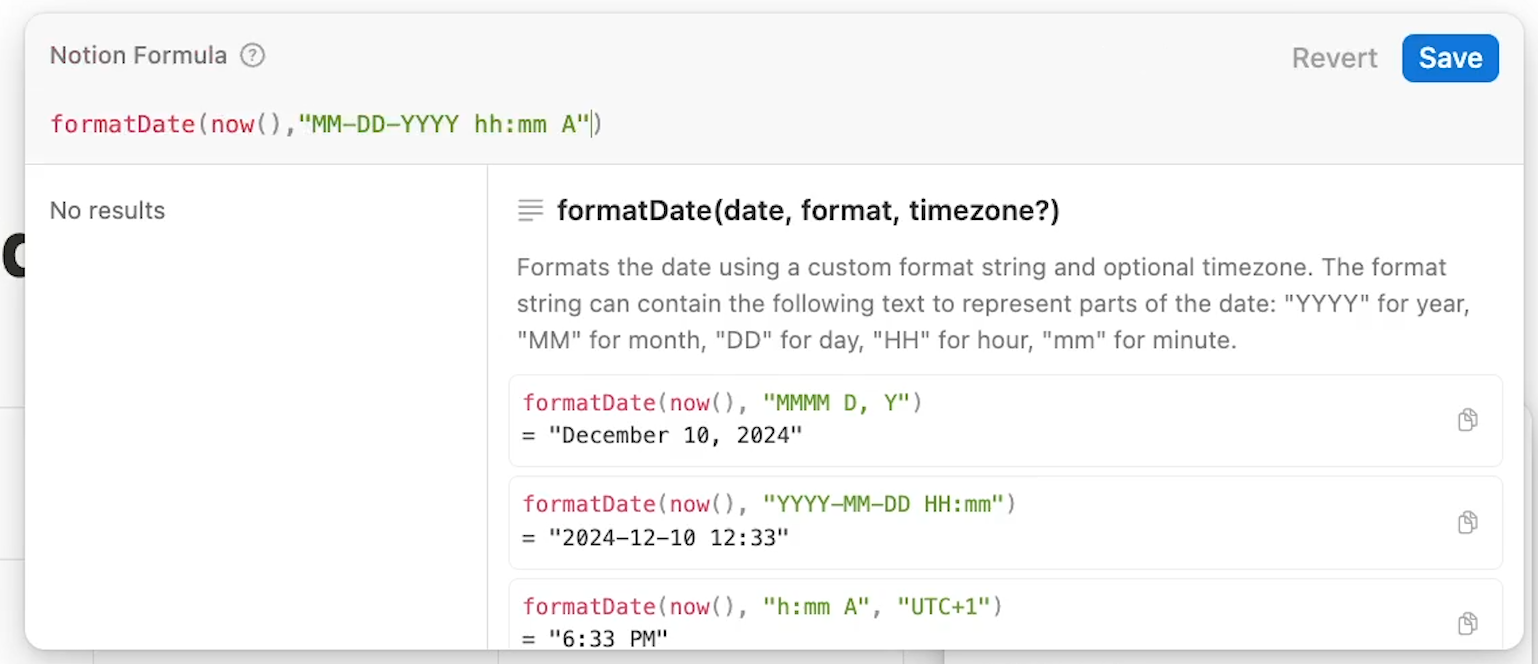Place cursor in the formula input field

click(774, 124)
